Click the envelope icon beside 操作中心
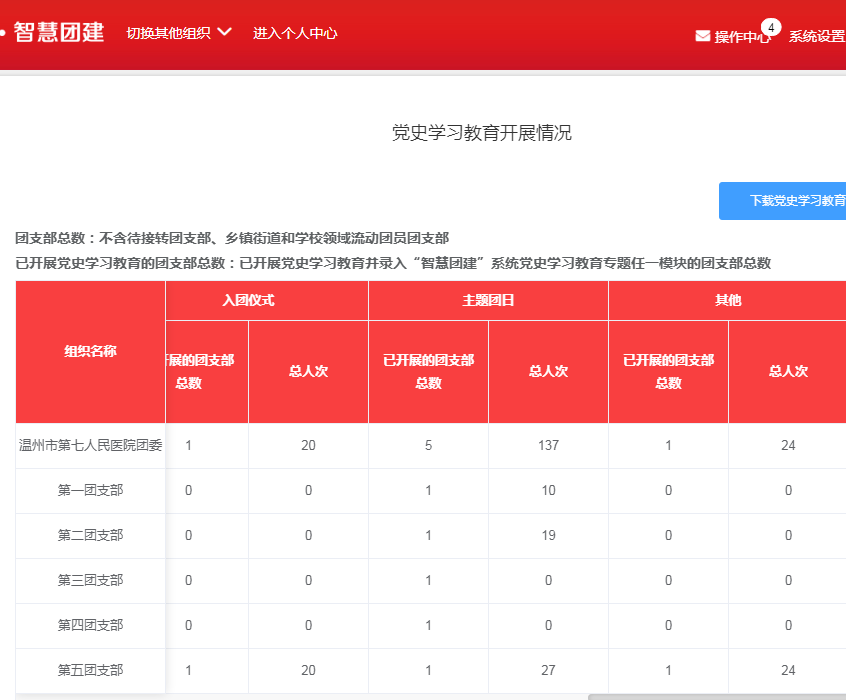This screenshot has height=700, width=846. point(703,36)
